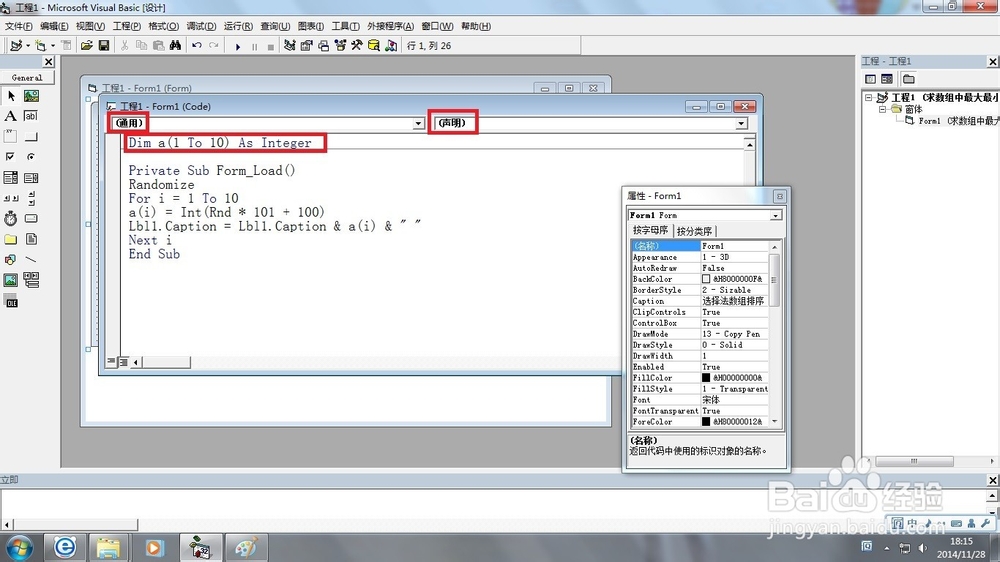Screen dimensions: 1000x562
Task: Select the Label control tool
Action: (x=11, y=116)
